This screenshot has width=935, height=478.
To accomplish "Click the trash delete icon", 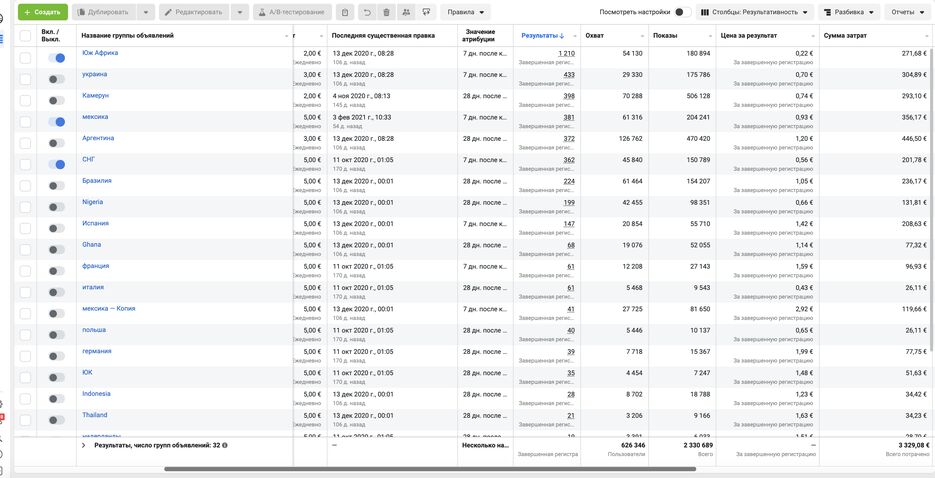I will (386, 12).
